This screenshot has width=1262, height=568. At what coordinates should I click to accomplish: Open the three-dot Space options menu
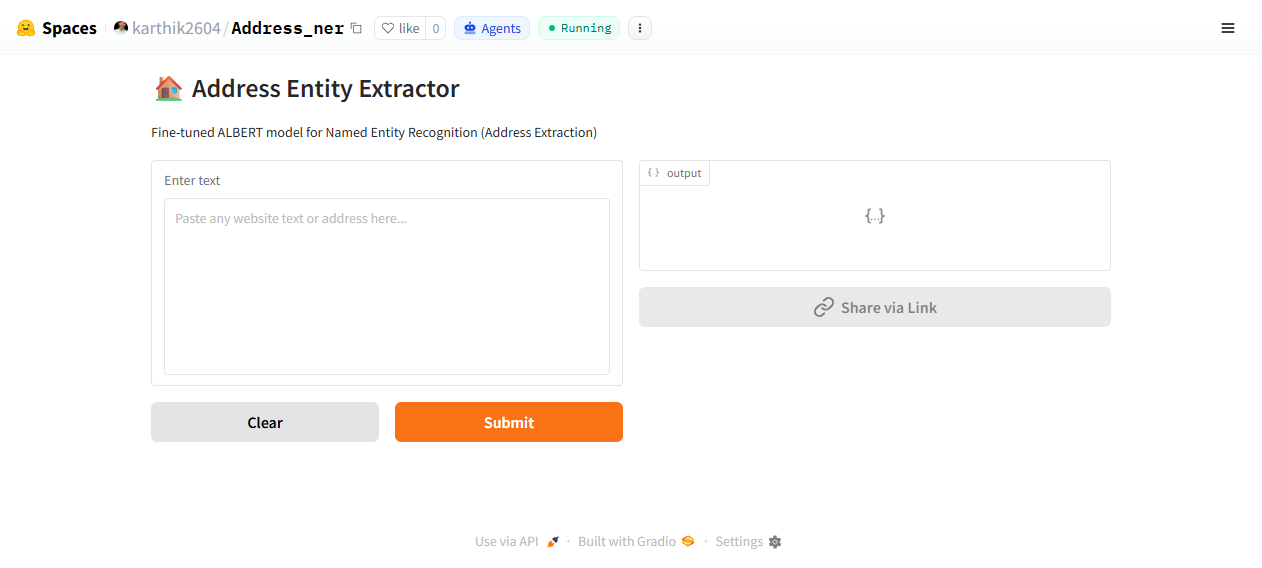coord(640,28)
